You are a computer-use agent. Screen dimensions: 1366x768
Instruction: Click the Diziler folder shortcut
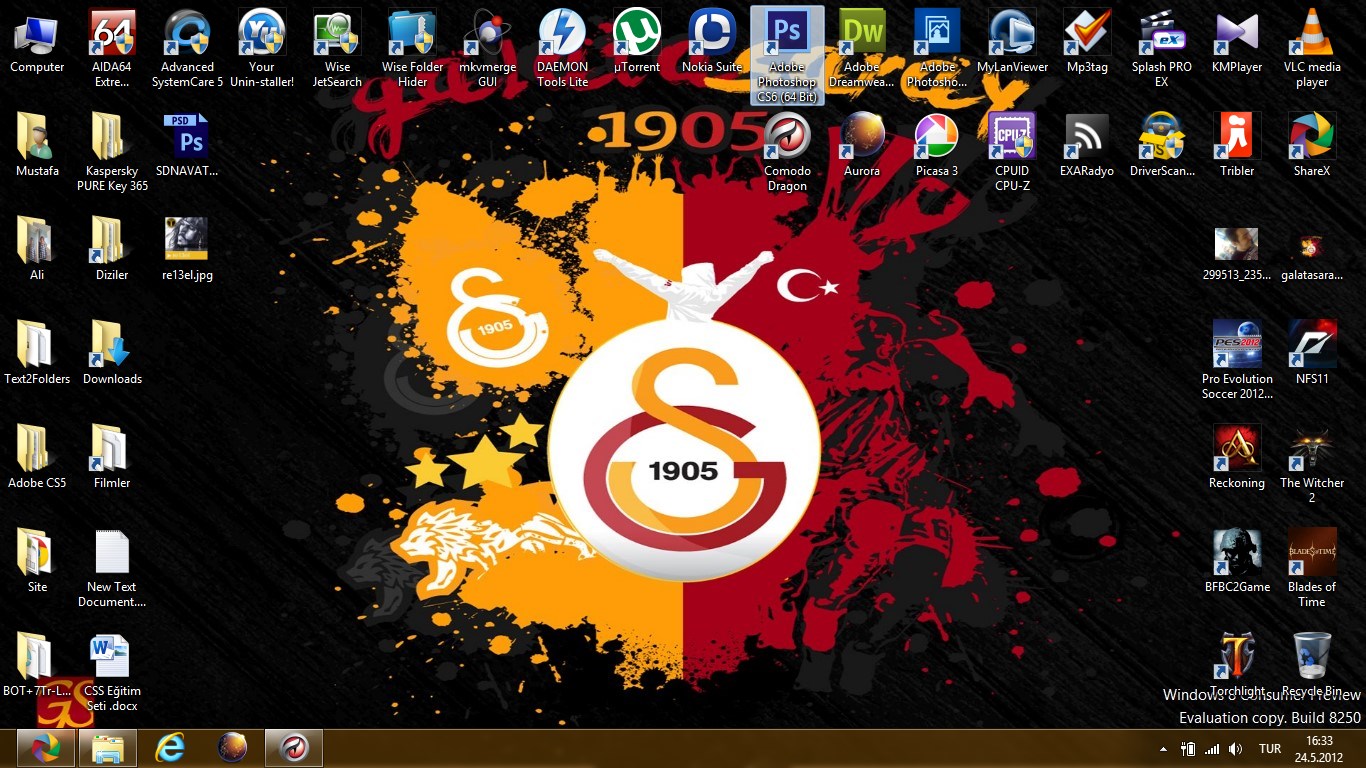[112, 250]
